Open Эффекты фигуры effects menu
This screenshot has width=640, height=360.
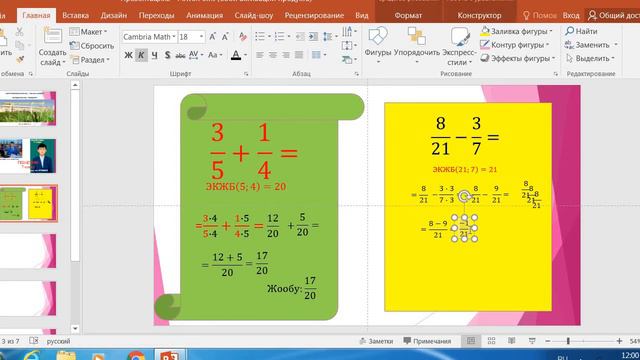pyautogui.click(x=518, y=58)
